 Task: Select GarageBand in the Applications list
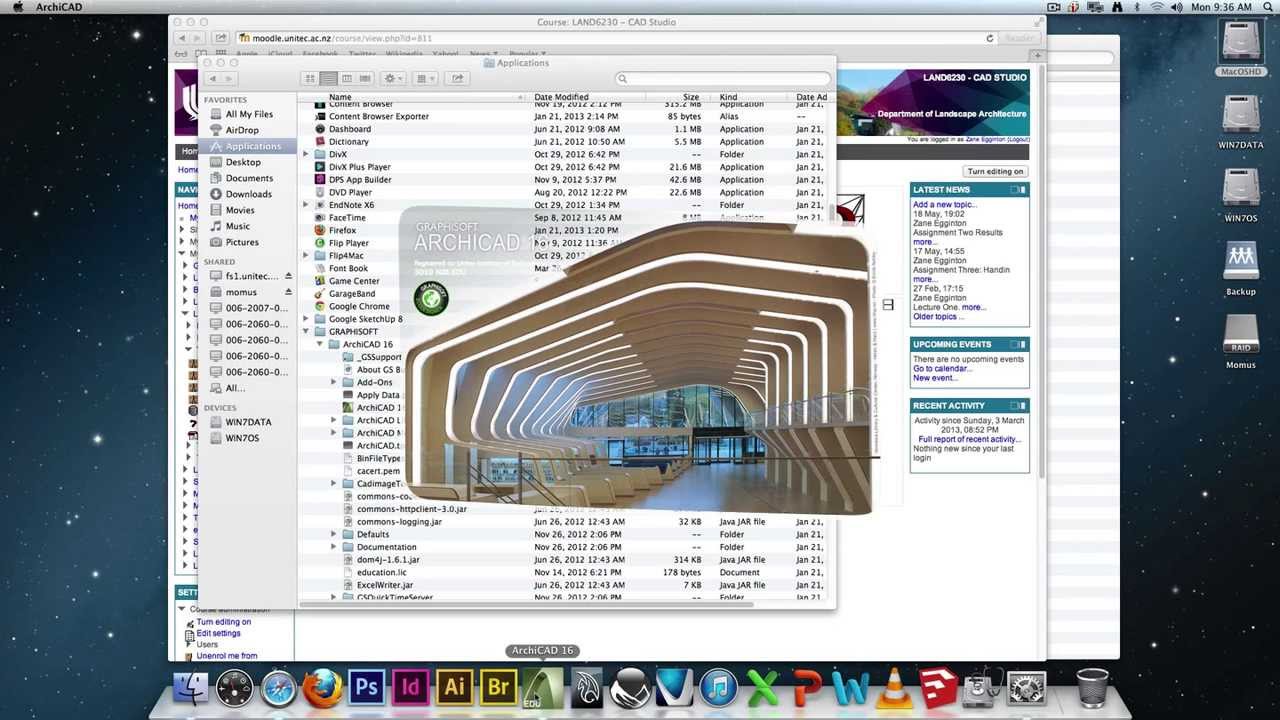352,294
